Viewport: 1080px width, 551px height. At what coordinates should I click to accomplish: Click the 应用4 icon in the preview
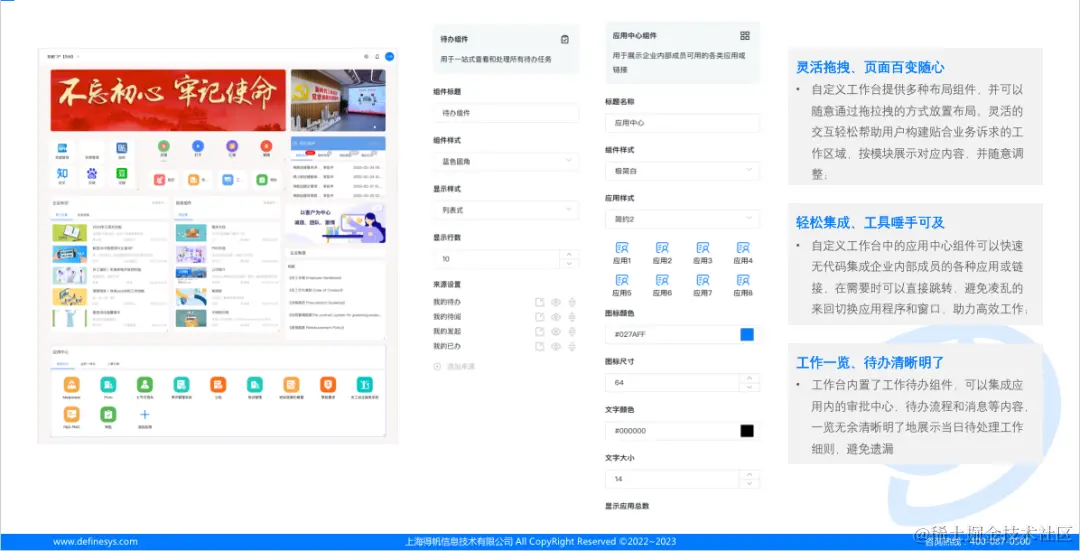(743, 247)
